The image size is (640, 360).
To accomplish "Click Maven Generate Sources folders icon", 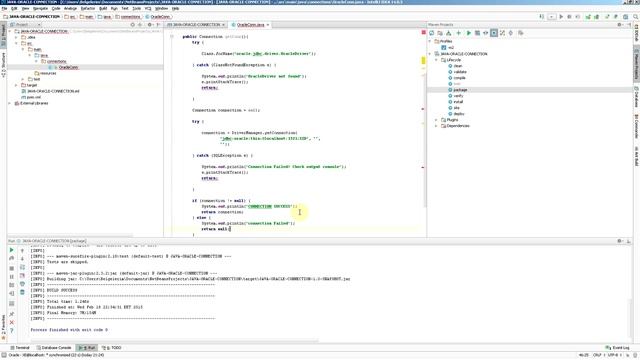I will click(440, 33).
